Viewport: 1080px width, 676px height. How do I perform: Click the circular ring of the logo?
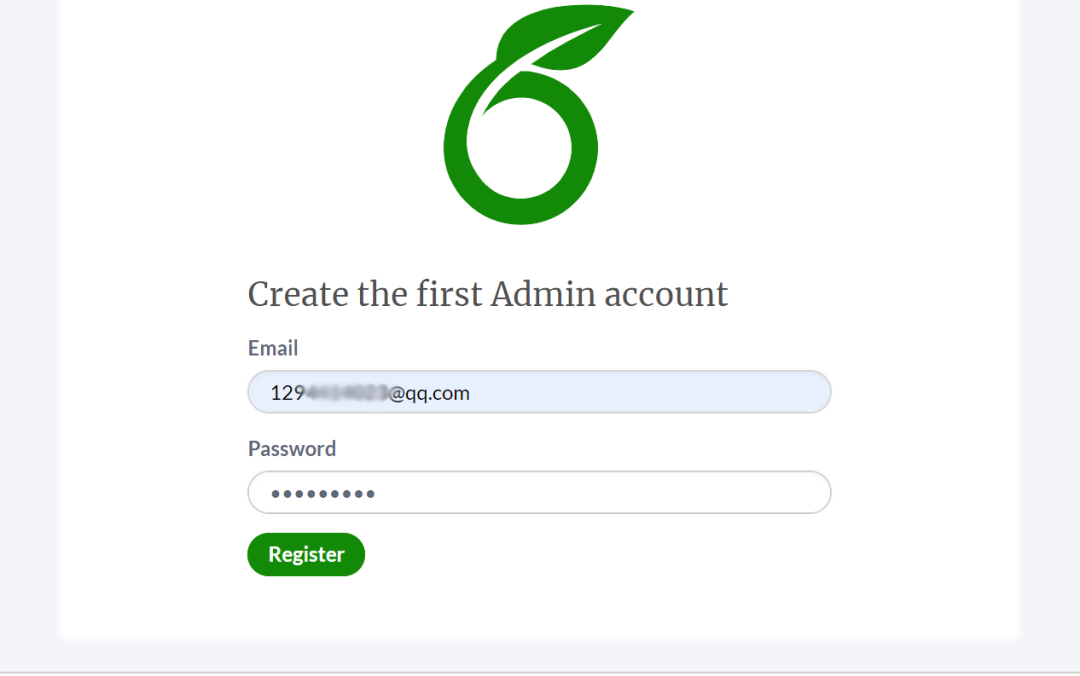(x=462, y=150)
